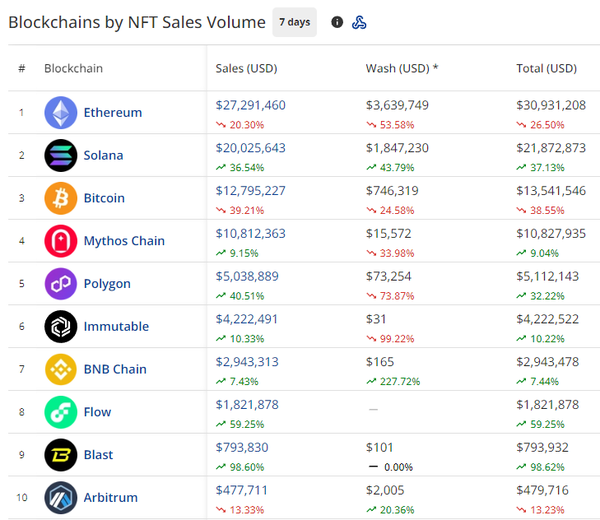Click the Flow logo icon
This screenshot has width=600, height=520.
point(60,412)
